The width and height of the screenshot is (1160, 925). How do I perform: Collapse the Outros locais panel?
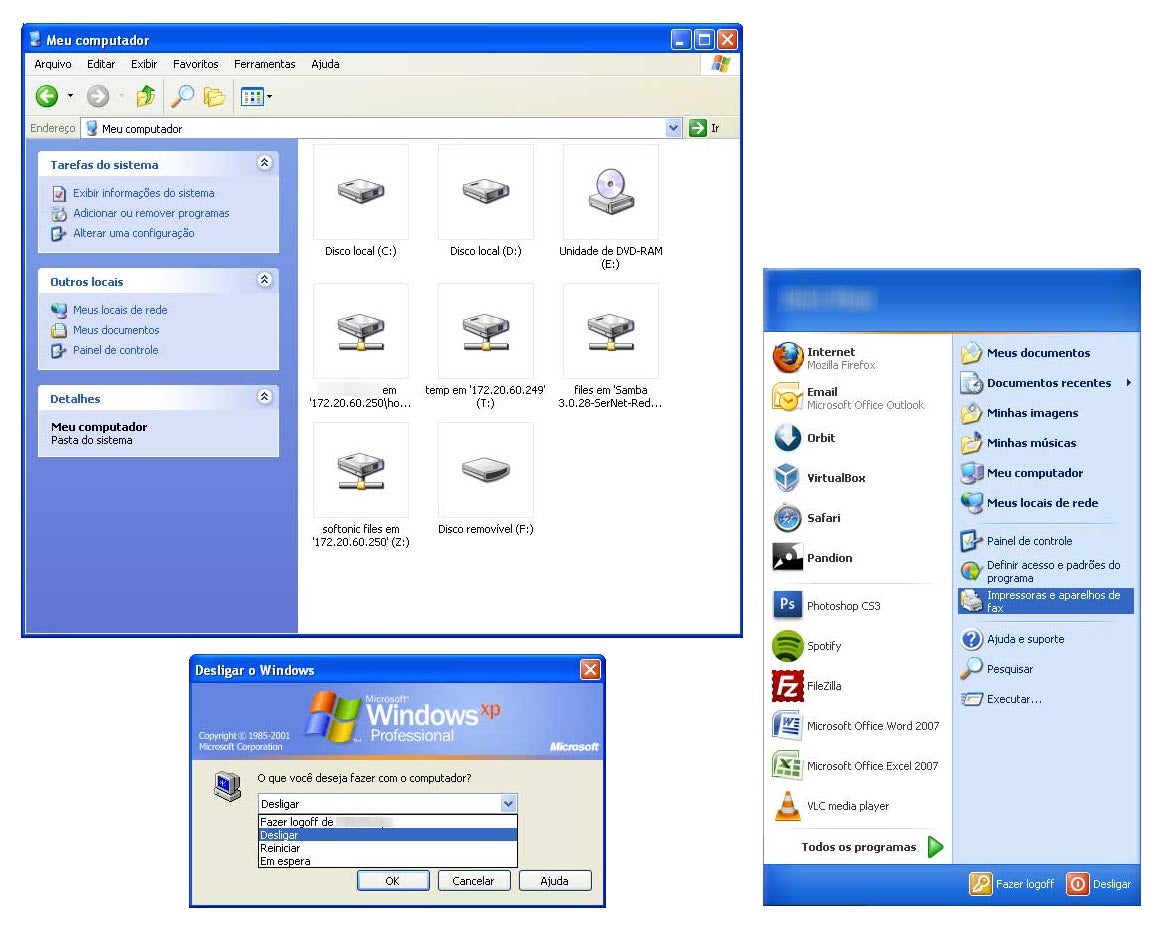coord(264,280)
